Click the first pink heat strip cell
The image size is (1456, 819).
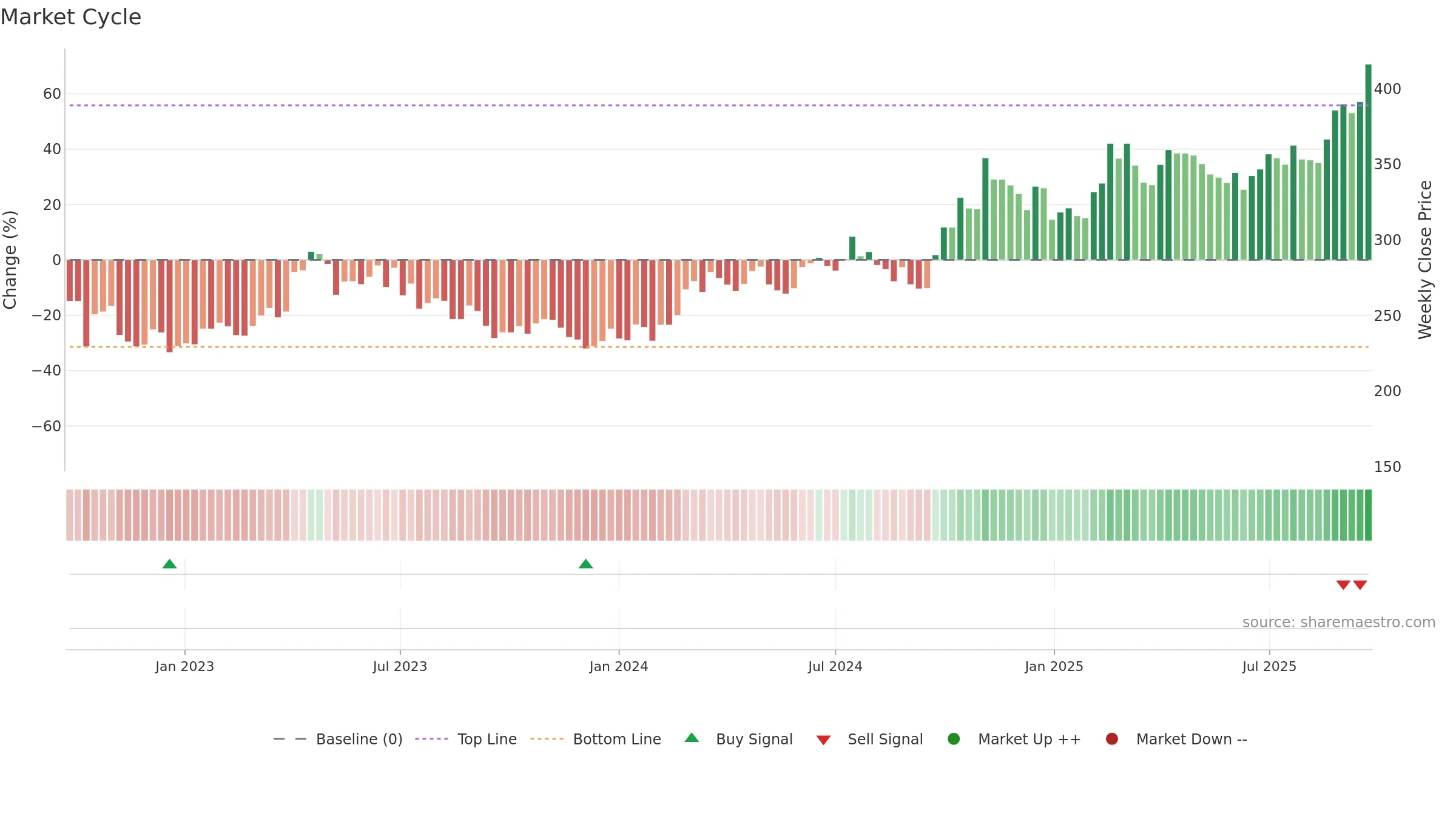pyautogui.click(x=70, y=515)
